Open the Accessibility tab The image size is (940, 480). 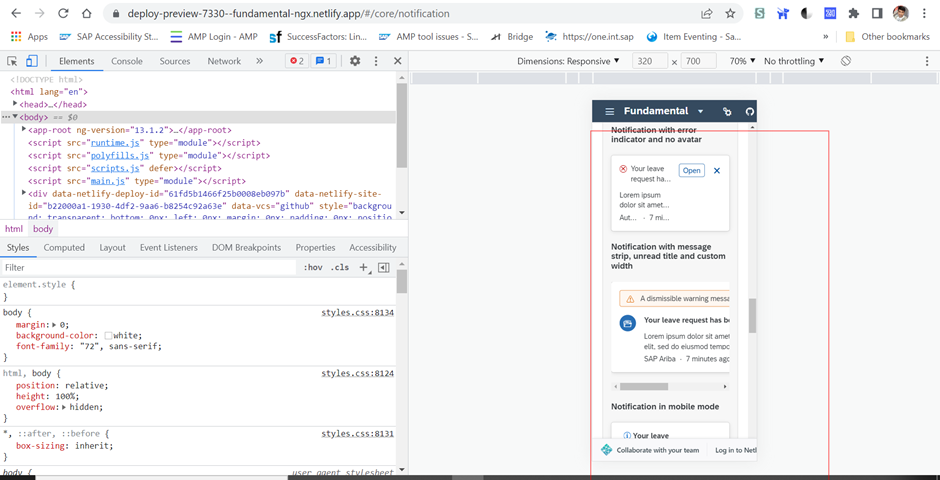coord(373,247)
